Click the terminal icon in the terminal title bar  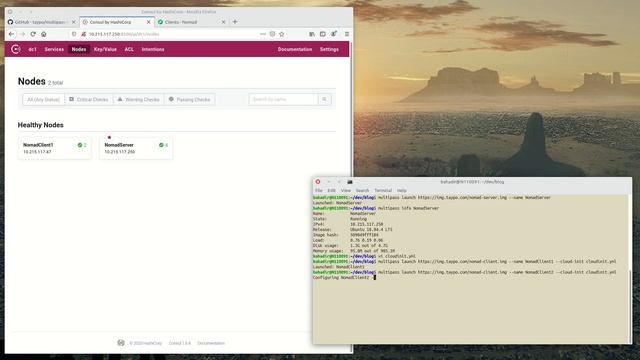pyautogui.click(x=350, y=182)
